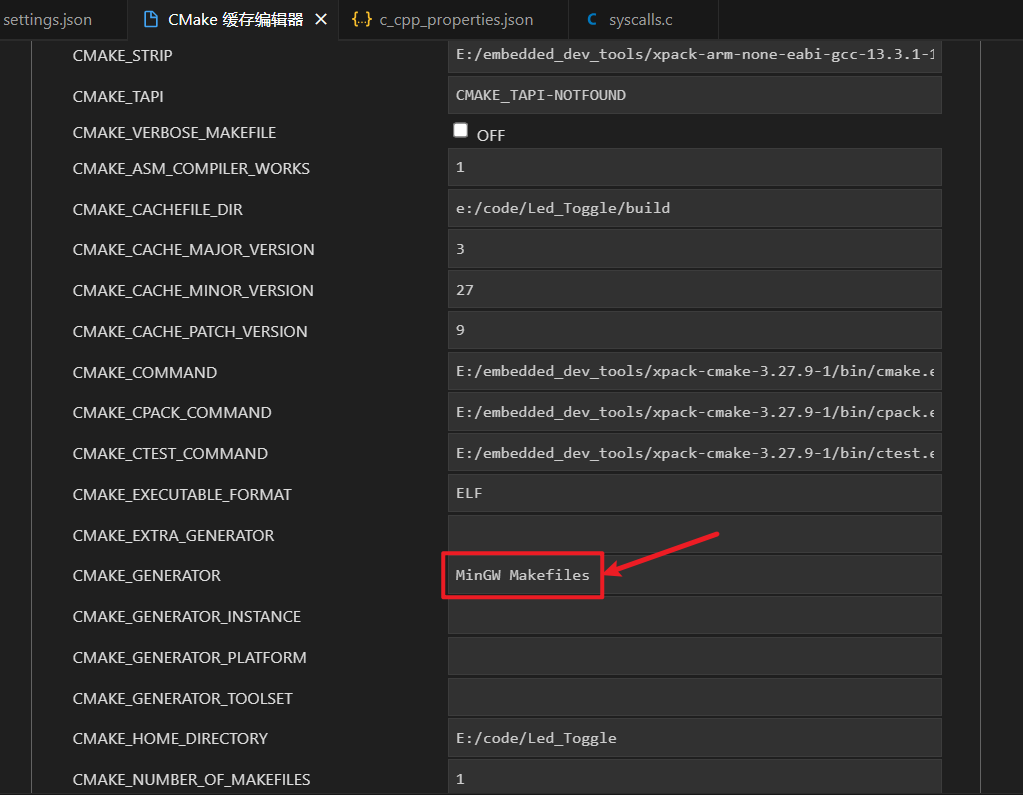1023x795 pixels.
Task: Click the CMAKE_GENERATOR_TOOLSET label
Action: click(183, 699)
